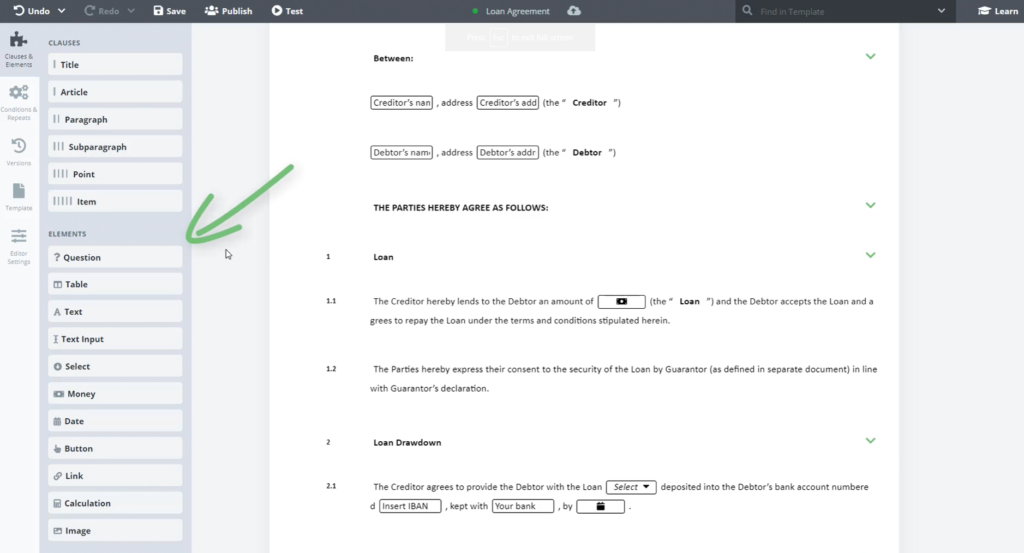1024x553 pixels.
Task: Collapse the Loan section chevron
Action: click(x=870, y=255)
